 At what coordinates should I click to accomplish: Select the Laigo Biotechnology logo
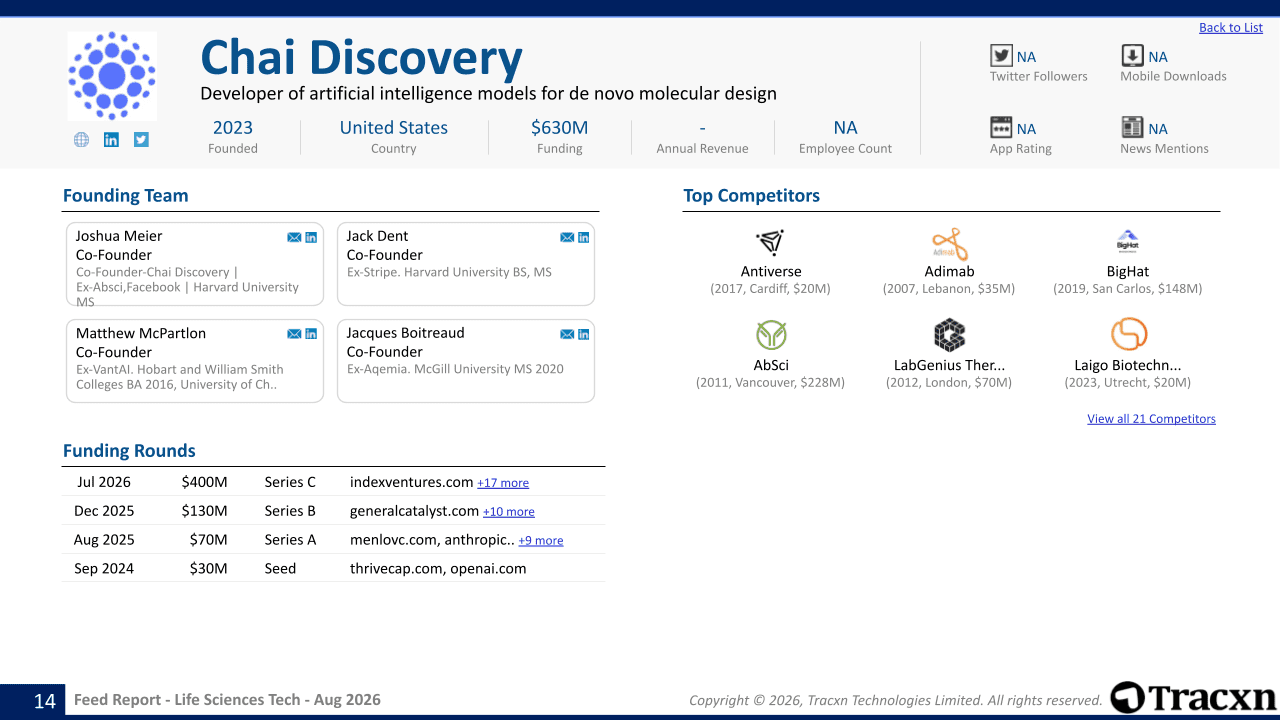click(1128, 334)
